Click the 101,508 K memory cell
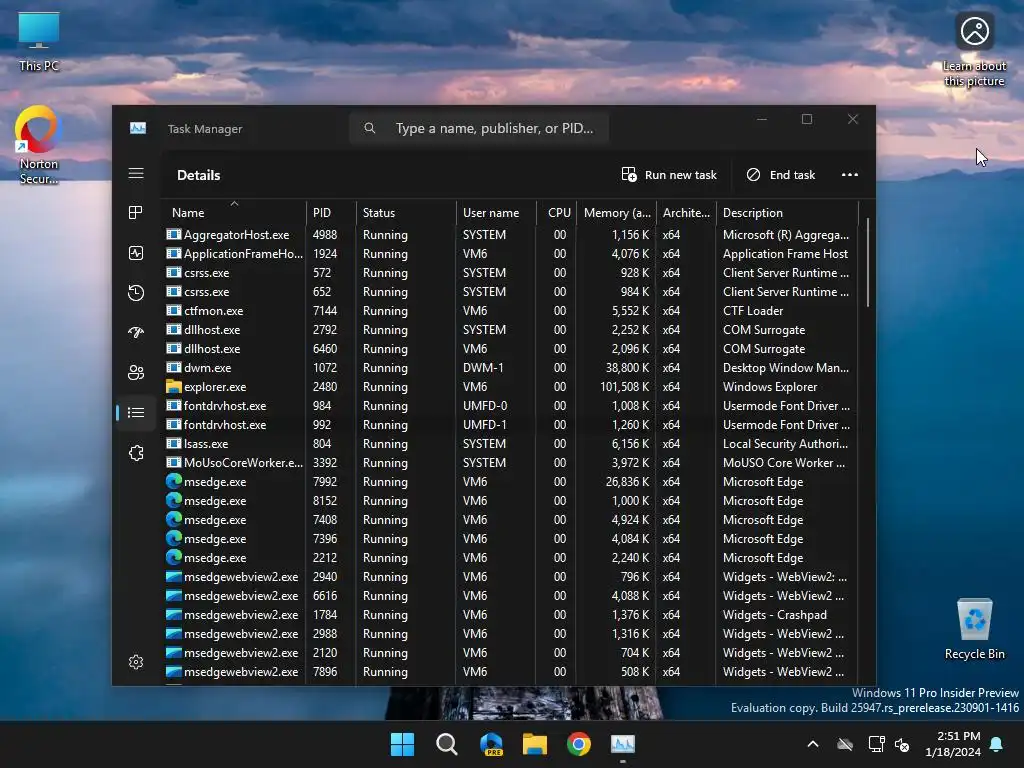Image resolution: width=1024 pixels, height=768 pixels. (x=624, y=387)
